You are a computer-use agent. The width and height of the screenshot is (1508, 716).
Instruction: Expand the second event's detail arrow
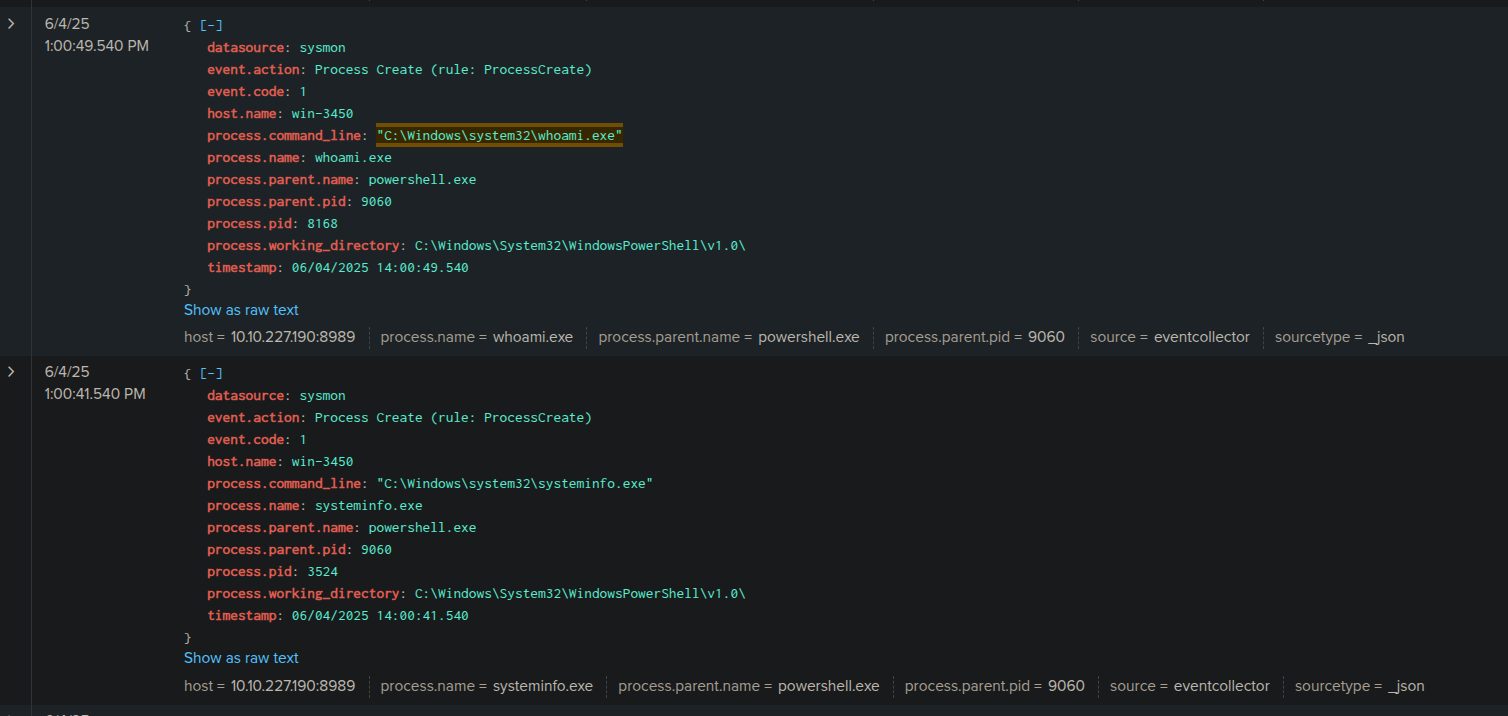coord(11,370)
